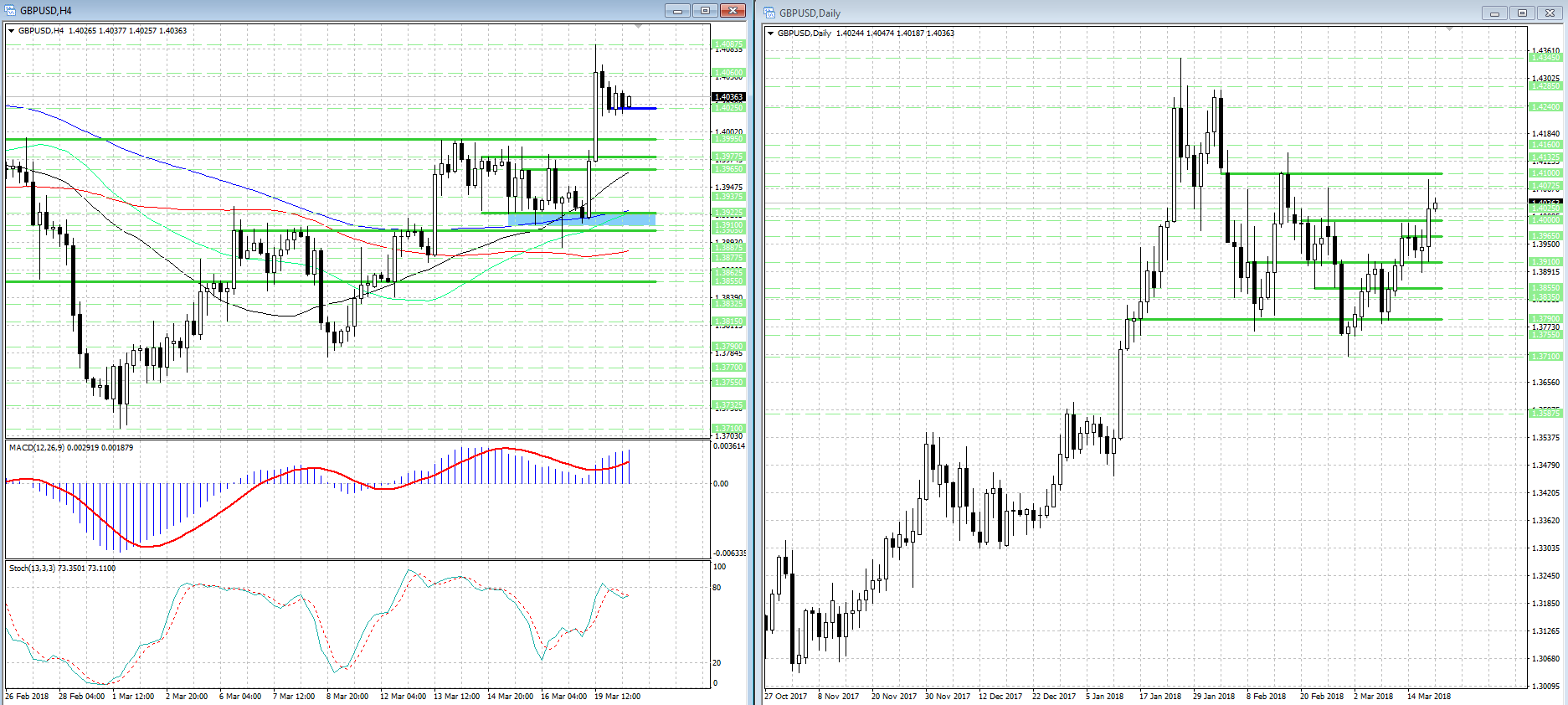Screen dimensions: 1568x705
Task: Click the chart shift marker in the H4 chart
Action: coord(639,27)
